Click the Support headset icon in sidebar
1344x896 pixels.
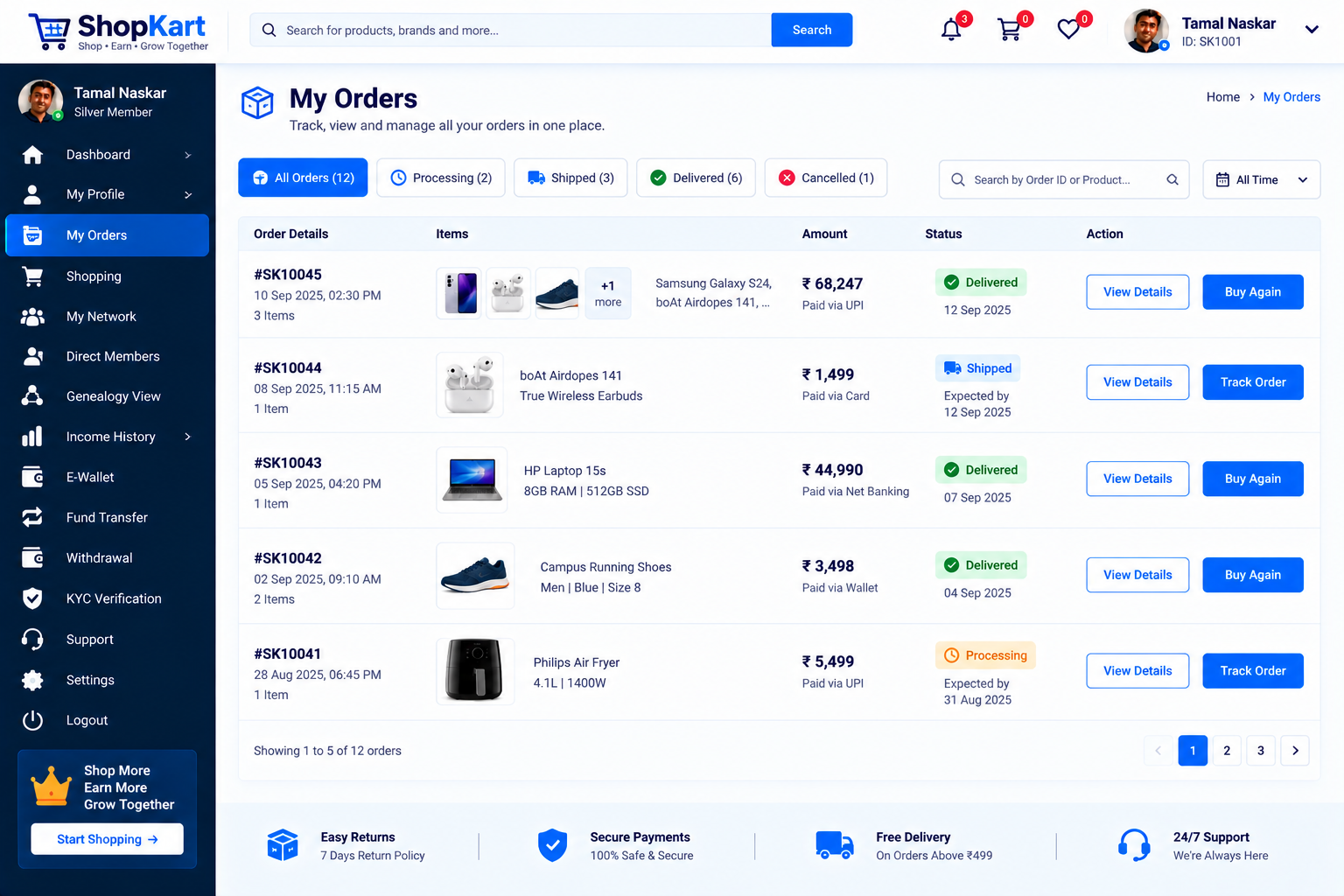point(32,640)
